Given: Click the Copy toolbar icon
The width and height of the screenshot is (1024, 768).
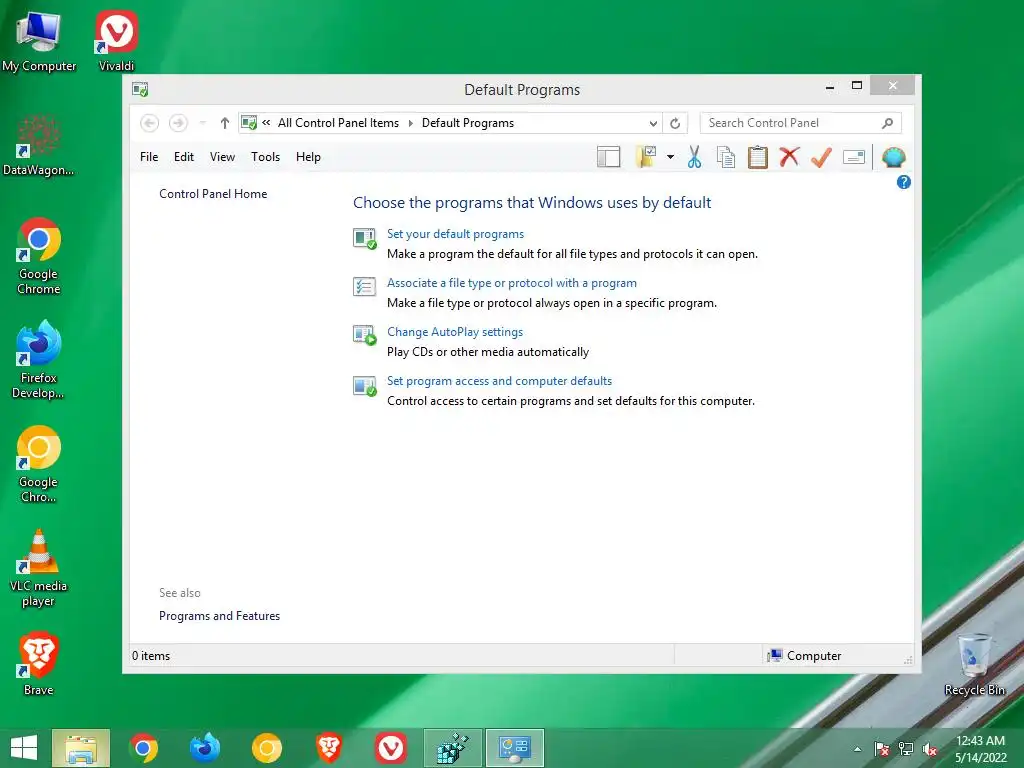Looking at the screenshot, I should pyautogui.click(x=726, y=157).
